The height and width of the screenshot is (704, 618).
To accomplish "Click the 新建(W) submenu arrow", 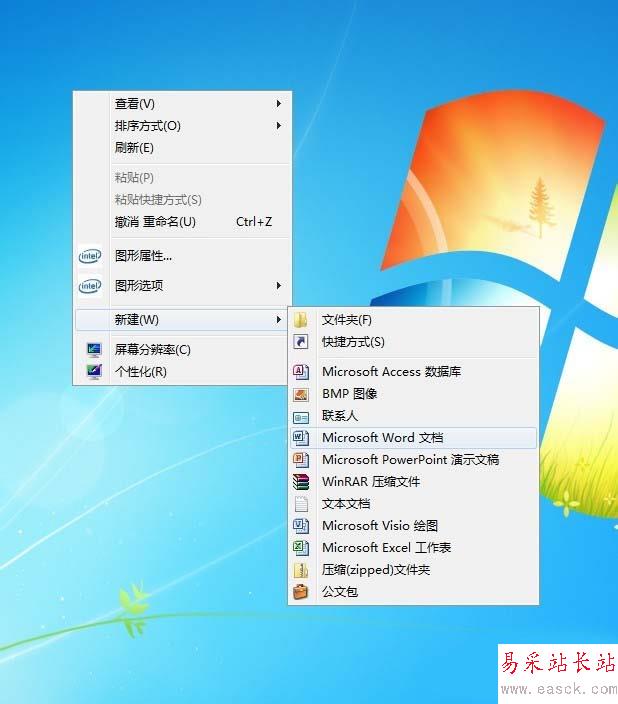I will 278,320.
